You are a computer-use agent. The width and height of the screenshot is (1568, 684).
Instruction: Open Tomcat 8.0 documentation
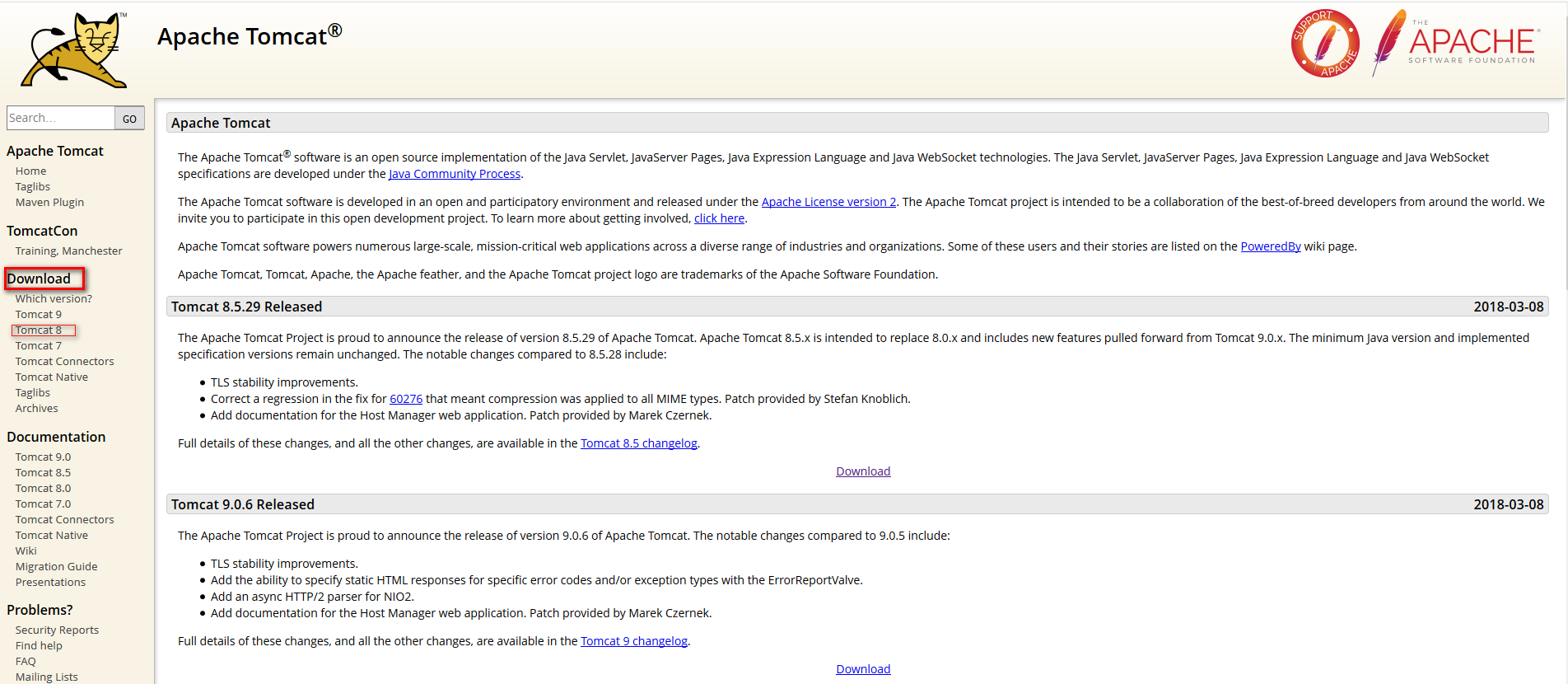[43, 488]
